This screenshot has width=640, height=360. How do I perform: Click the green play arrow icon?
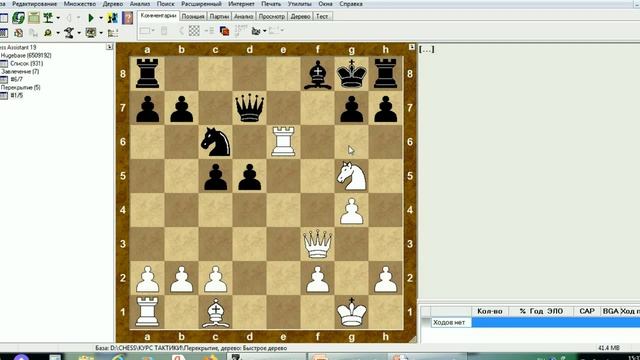91,18
